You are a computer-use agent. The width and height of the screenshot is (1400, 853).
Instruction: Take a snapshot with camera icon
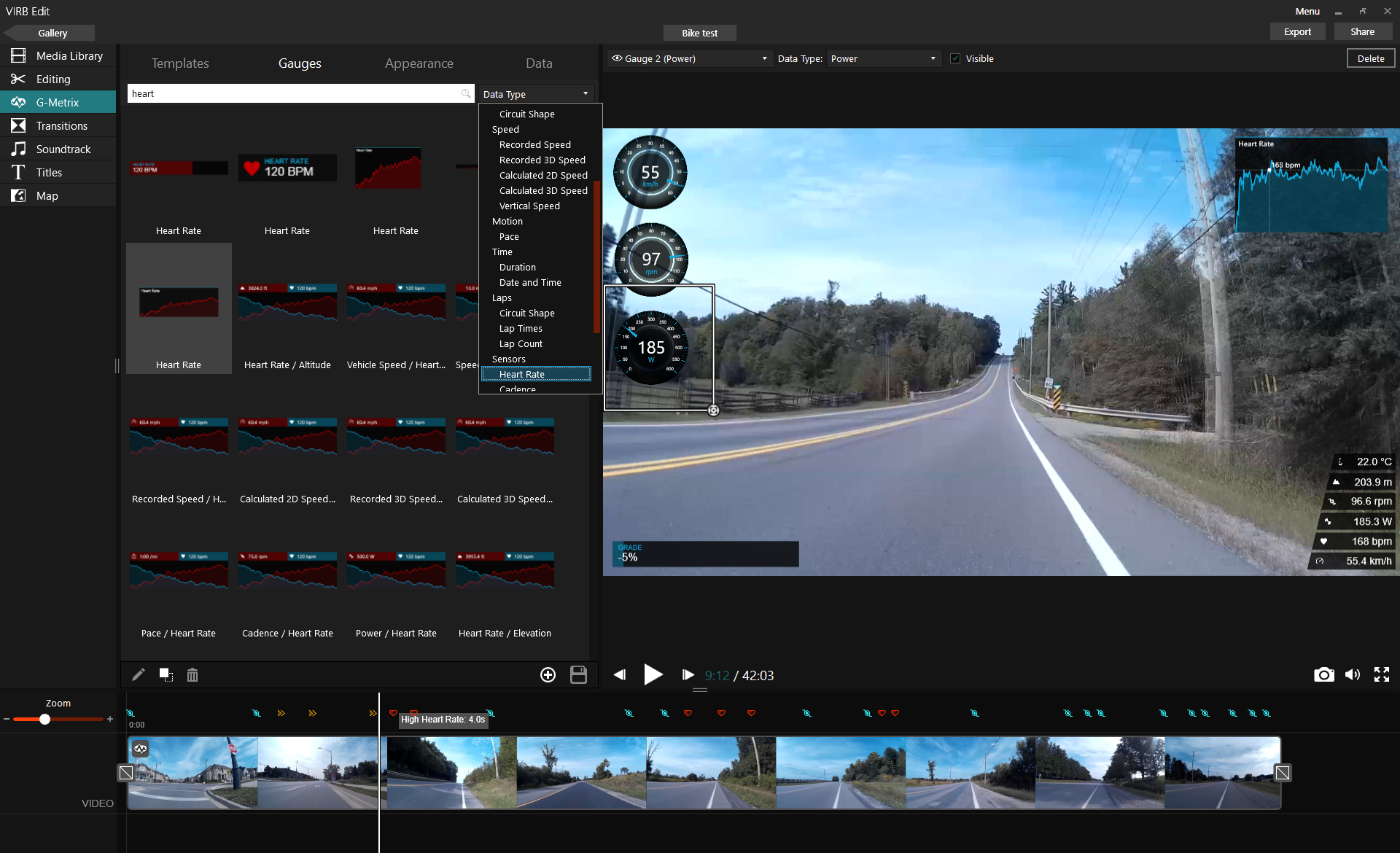[1323, 675]
